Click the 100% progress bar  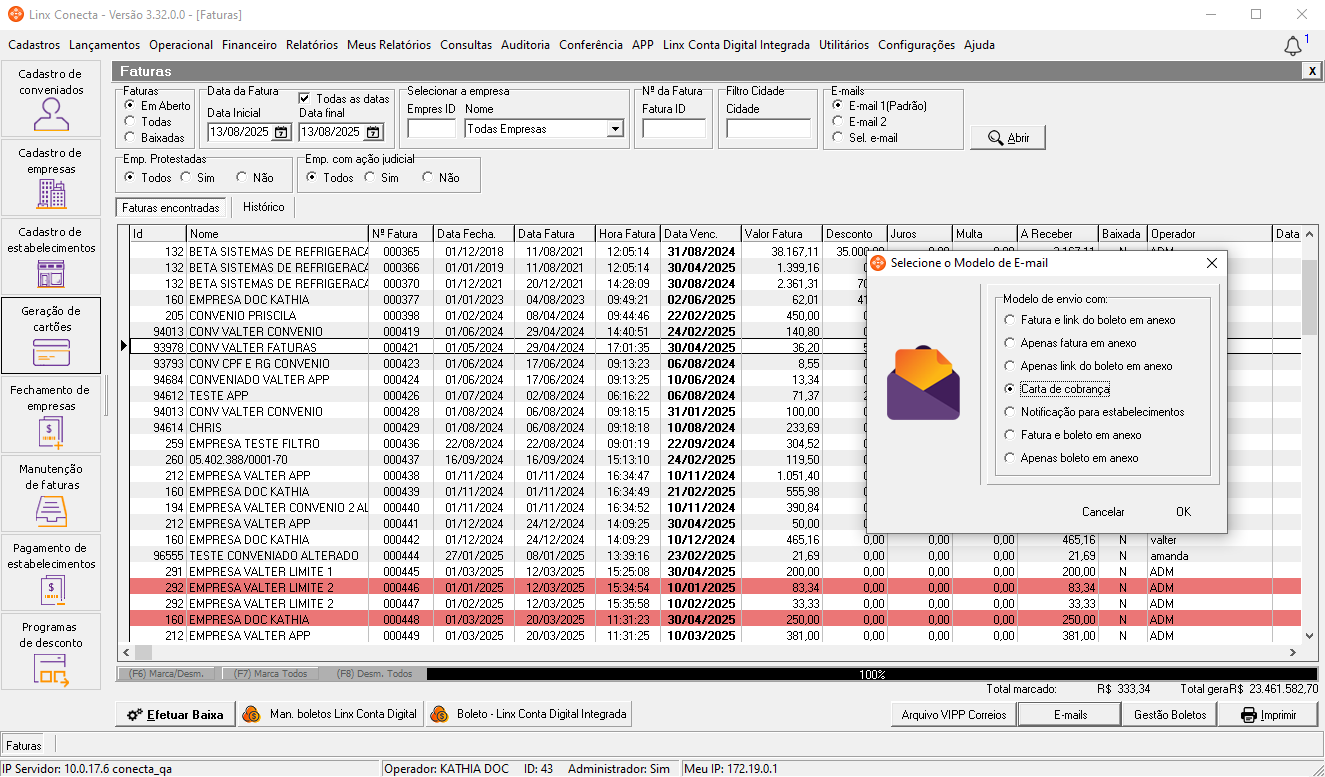872,674
